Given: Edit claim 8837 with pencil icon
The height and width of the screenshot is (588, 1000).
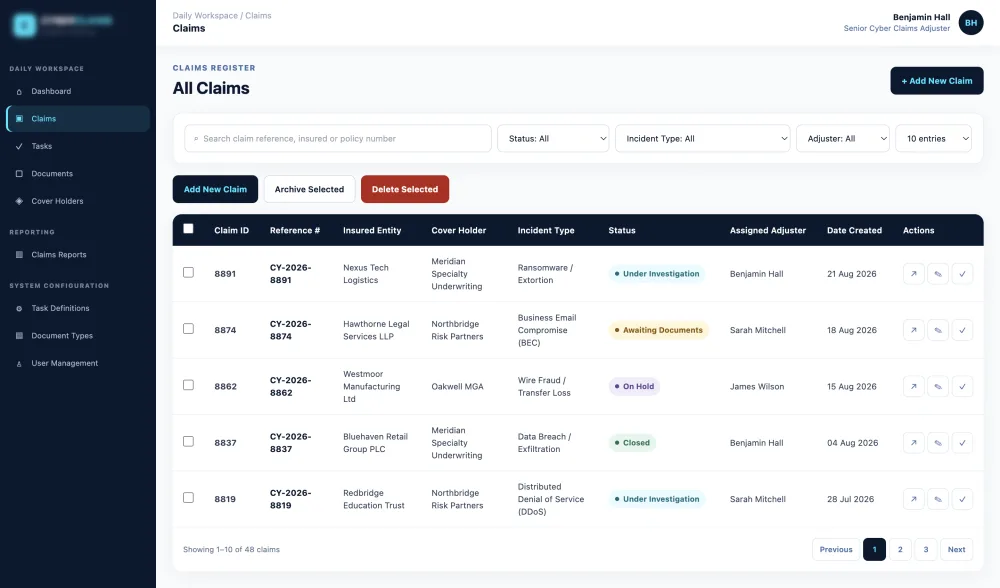Looking at the screenshot, I should point(938,443).
